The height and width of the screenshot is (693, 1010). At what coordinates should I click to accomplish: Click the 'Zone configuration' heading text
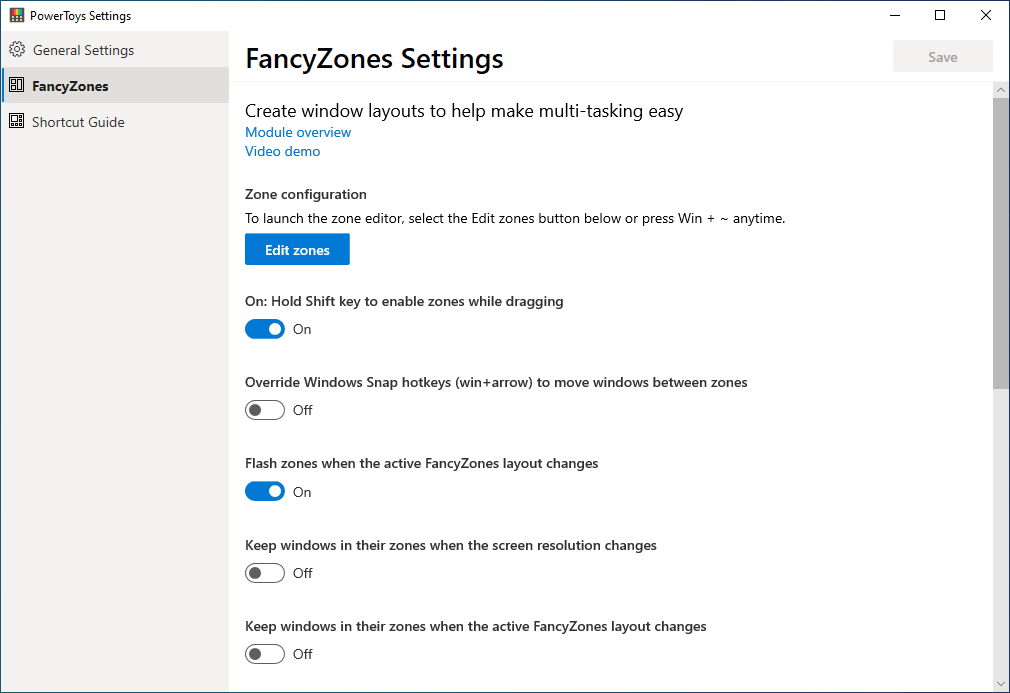click(x=305, y=194)
